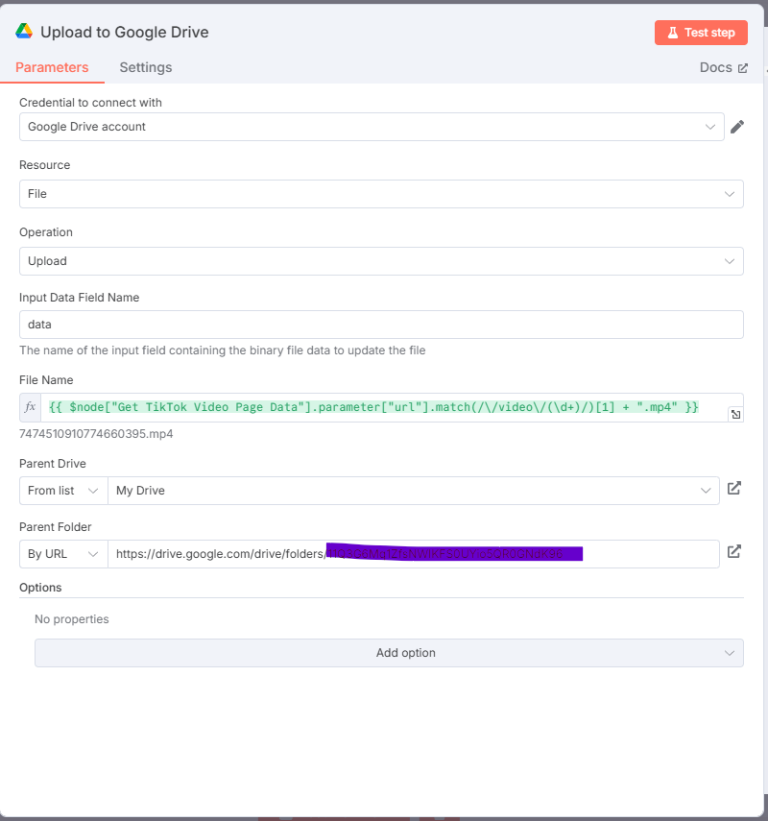The height and width of the screenshot is (821, 768).
Task: Open the Google Drive account credential dropdown
Action: pos(370,127)
